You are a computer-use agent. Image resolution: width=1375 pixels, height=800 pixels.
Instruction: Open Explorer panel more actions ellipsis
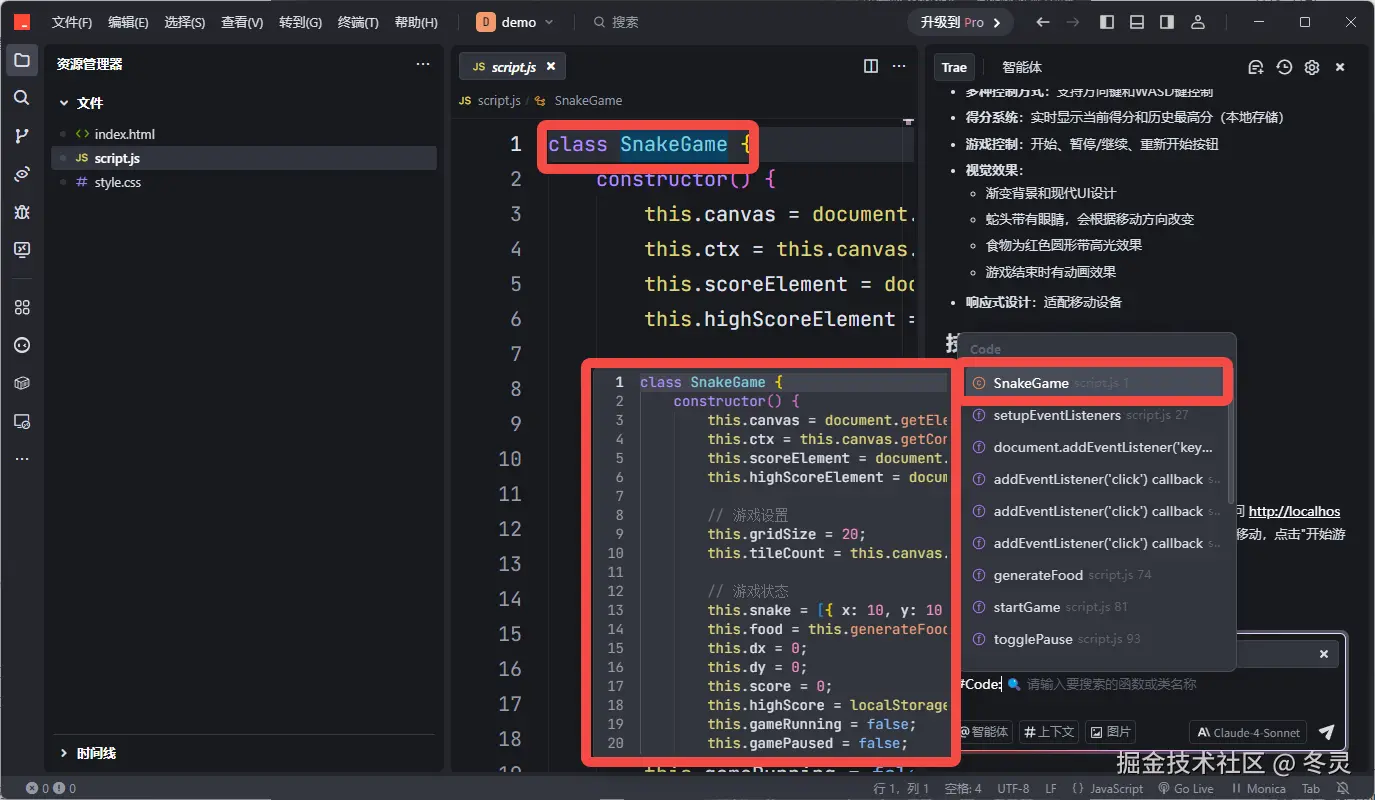423,64
